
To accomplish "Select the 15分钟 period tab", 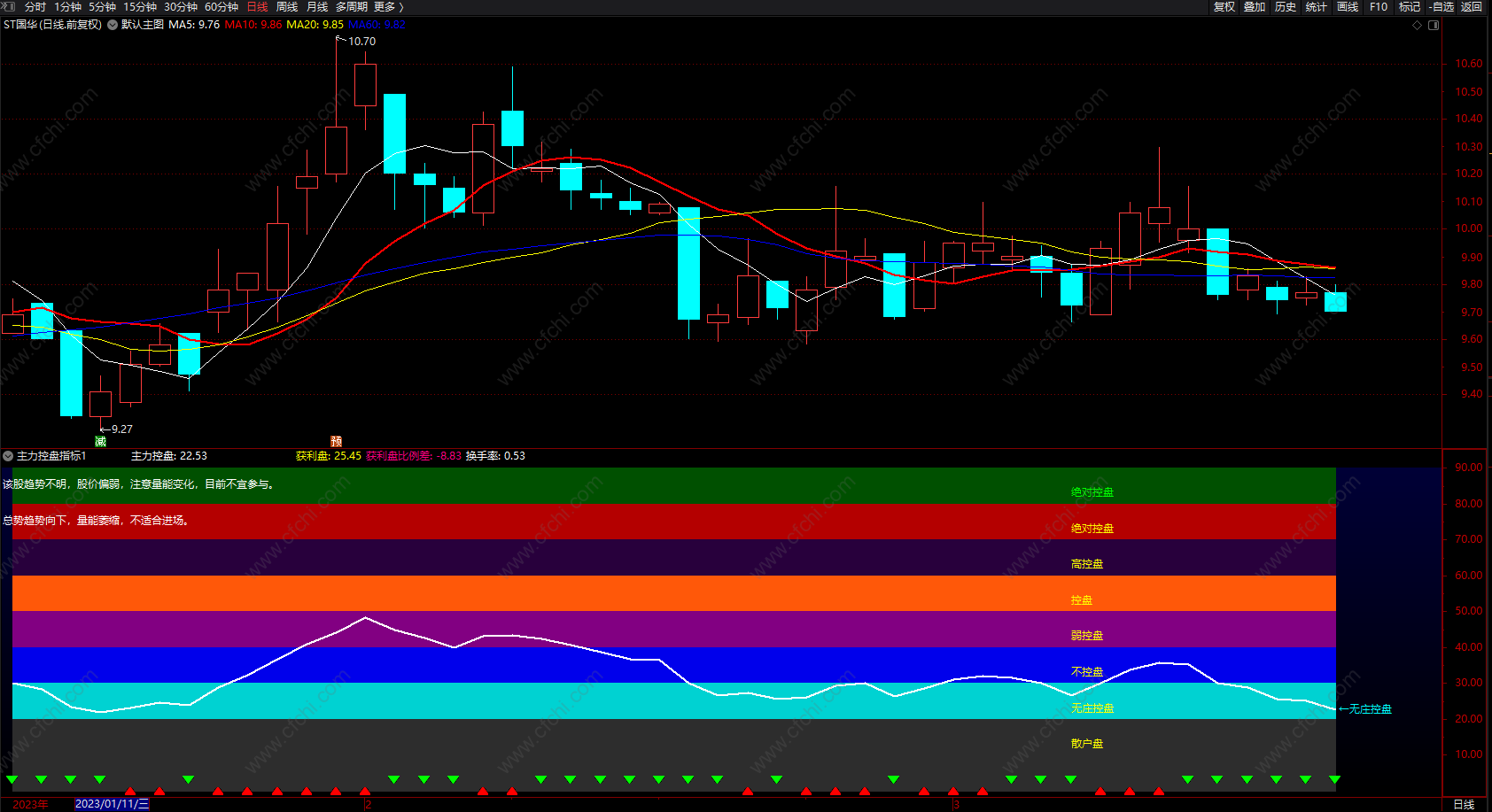I will coord(140,7).
